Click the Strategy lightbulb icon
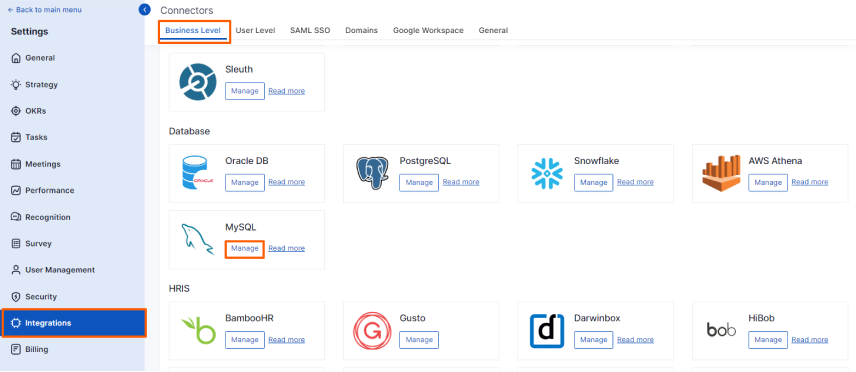The width and height of the screenshot is (856, 372). (16, 85)
